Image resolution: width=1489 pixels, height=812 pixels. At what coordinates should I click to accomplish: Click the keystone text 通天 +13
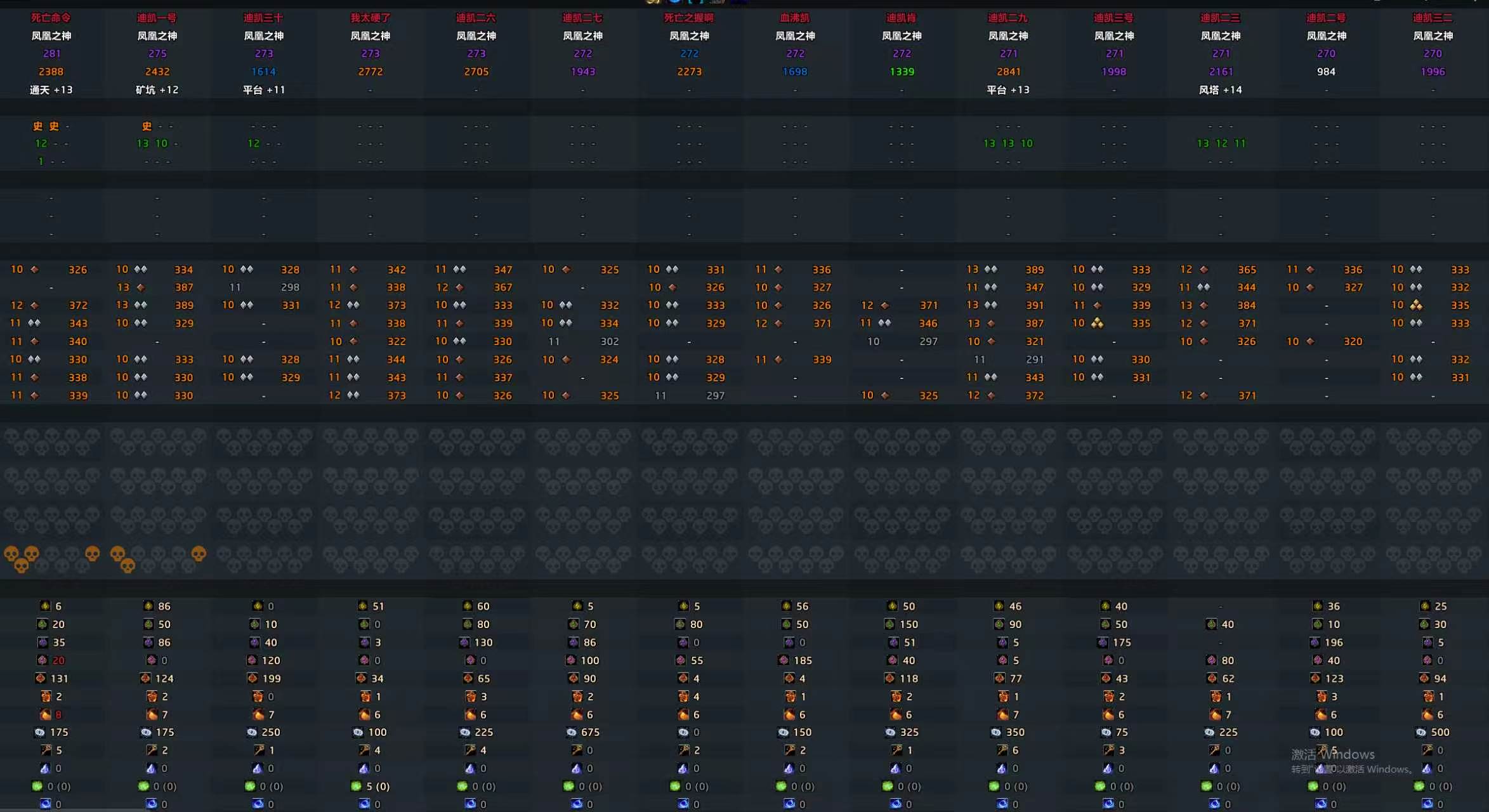51,90
